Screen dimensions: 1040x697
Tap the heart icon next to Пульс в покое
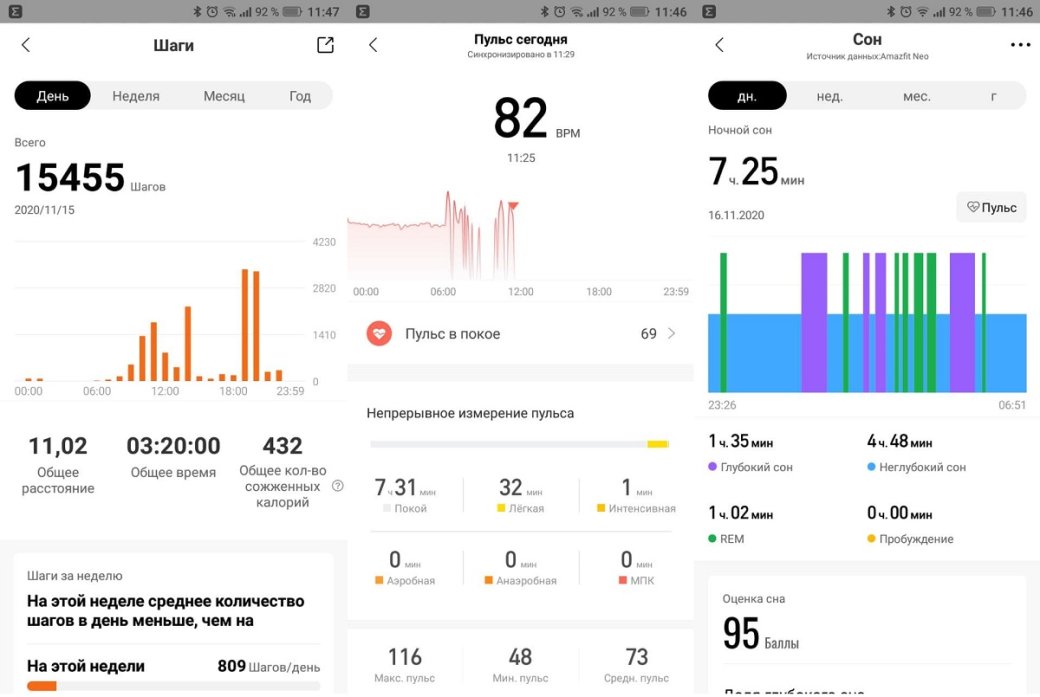coord(379,334)
